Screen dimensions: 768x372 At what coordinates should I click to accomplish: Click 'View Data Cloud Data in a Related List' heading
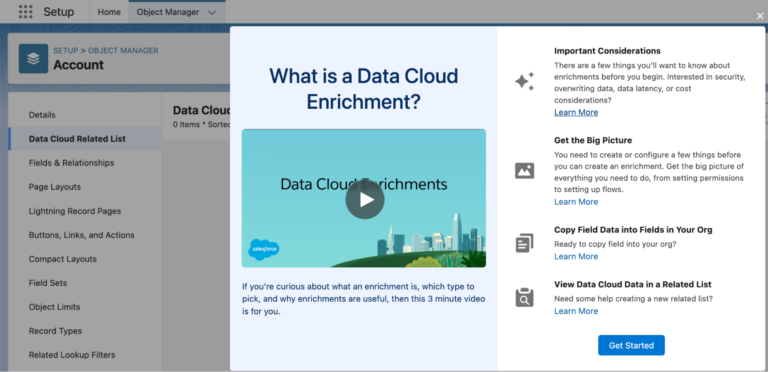click(633, 284)
